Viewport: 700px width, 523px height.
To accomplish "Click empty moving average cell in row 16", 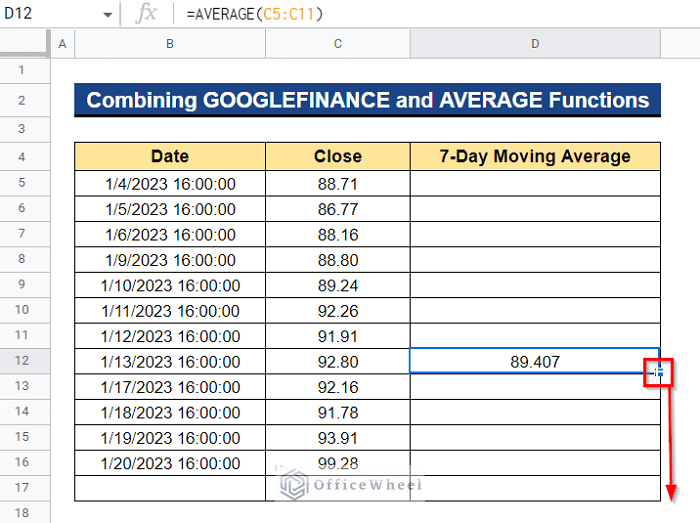I will click(x=535, y=463).
